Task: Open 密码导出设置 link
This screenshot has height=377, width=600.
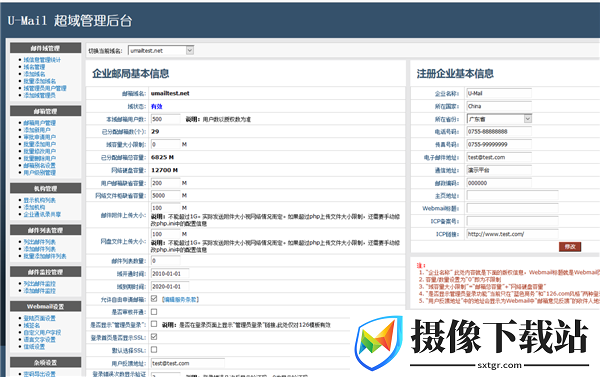Action: click(x=39, y=374)
